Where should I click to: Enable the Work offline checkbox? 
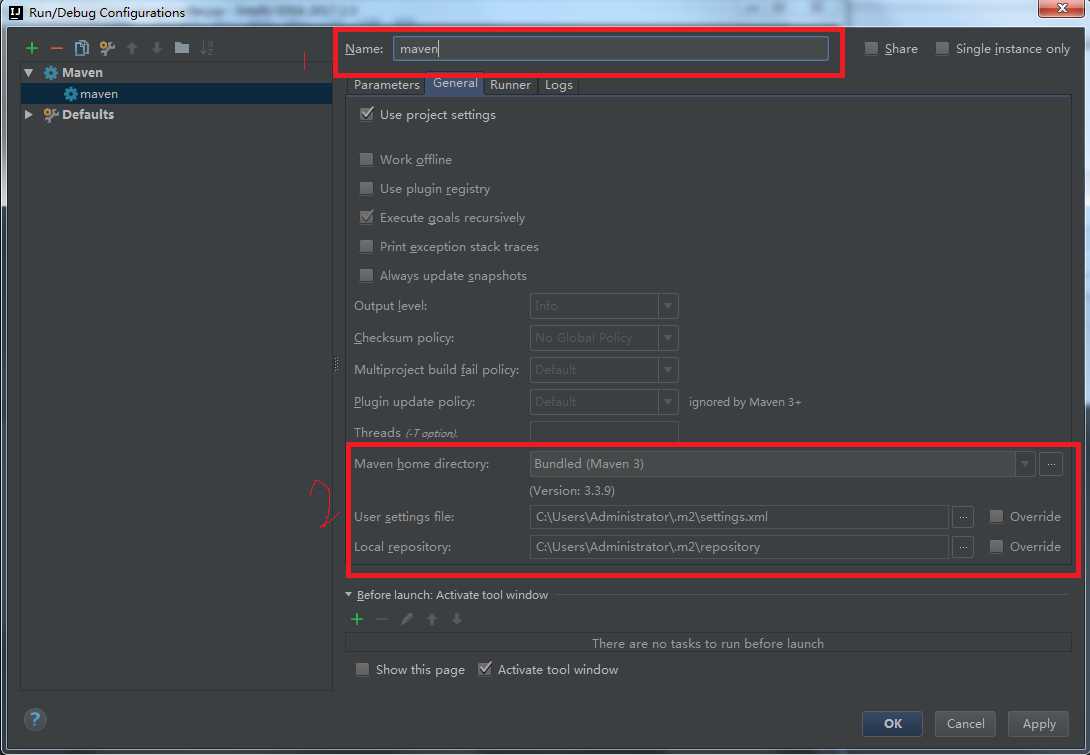pos(366,159)
